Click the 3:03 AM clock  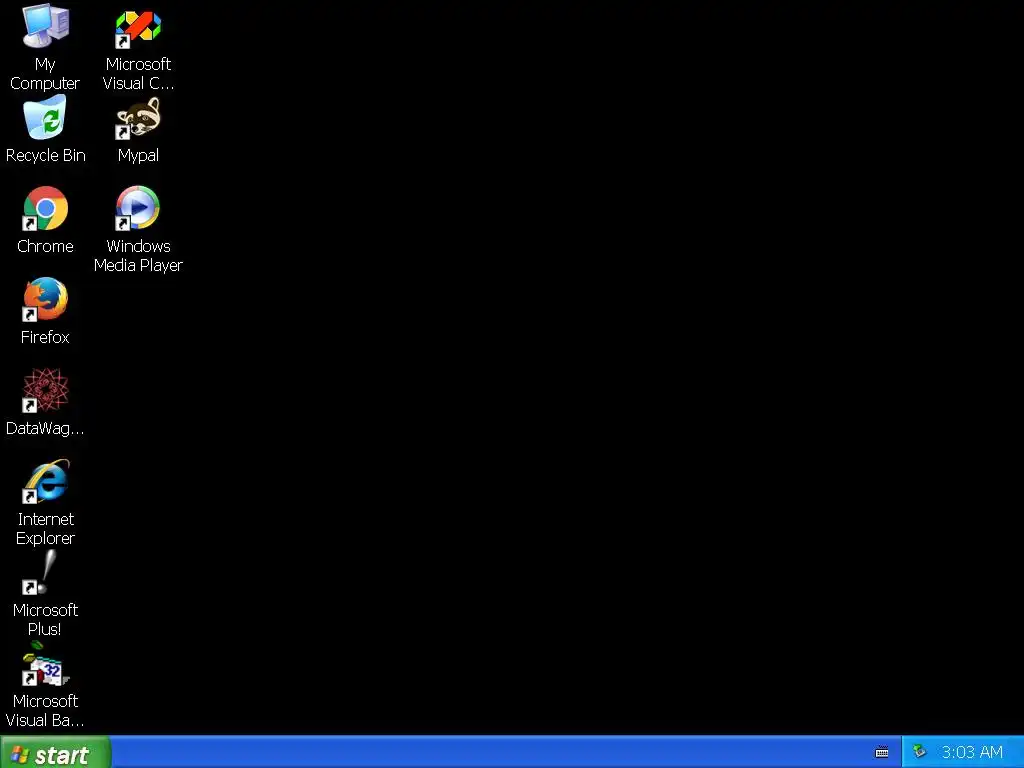click(x=972, y=753)
